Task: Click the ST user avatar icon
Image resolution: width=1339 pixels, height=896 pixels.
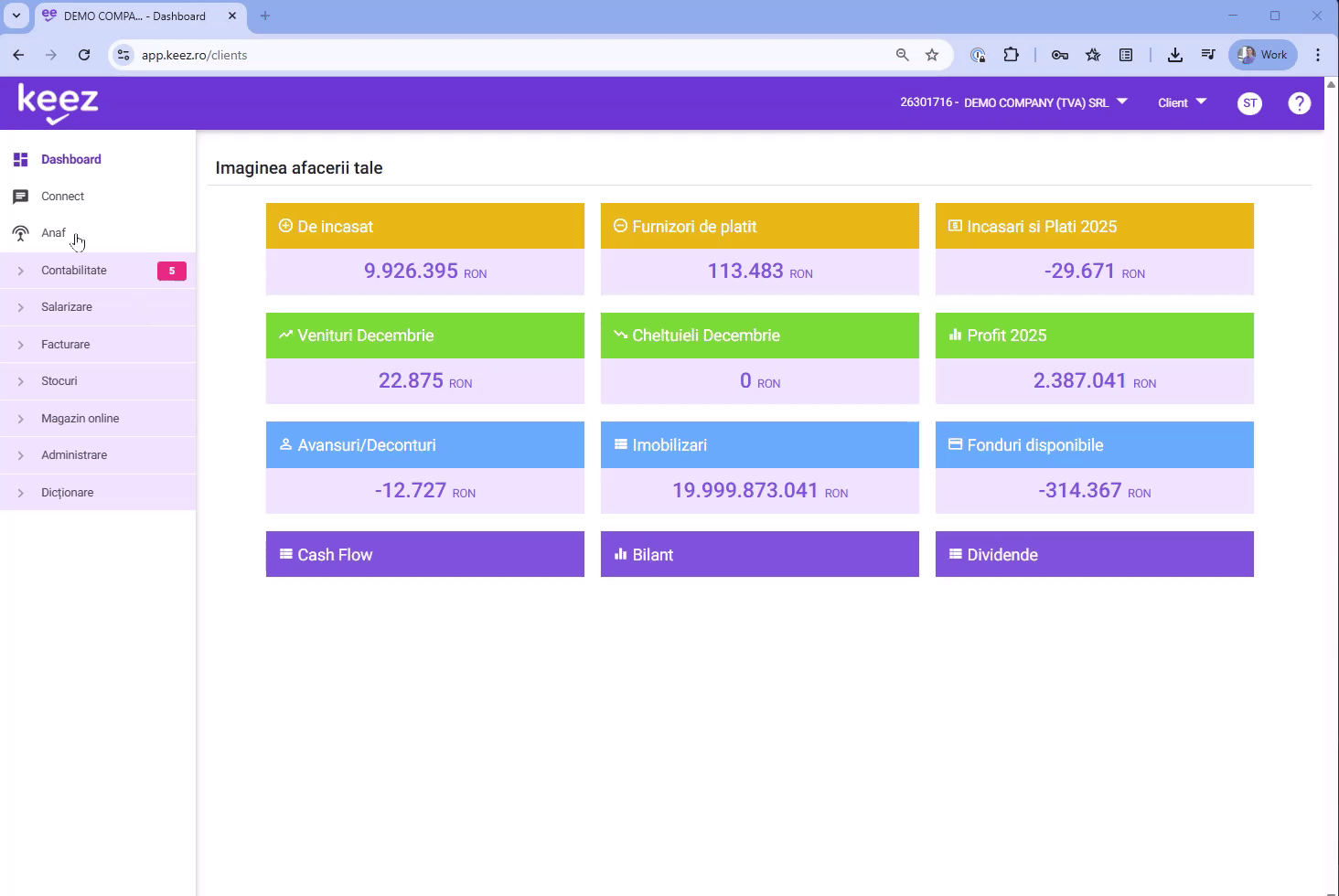Action: point(1249,103)
